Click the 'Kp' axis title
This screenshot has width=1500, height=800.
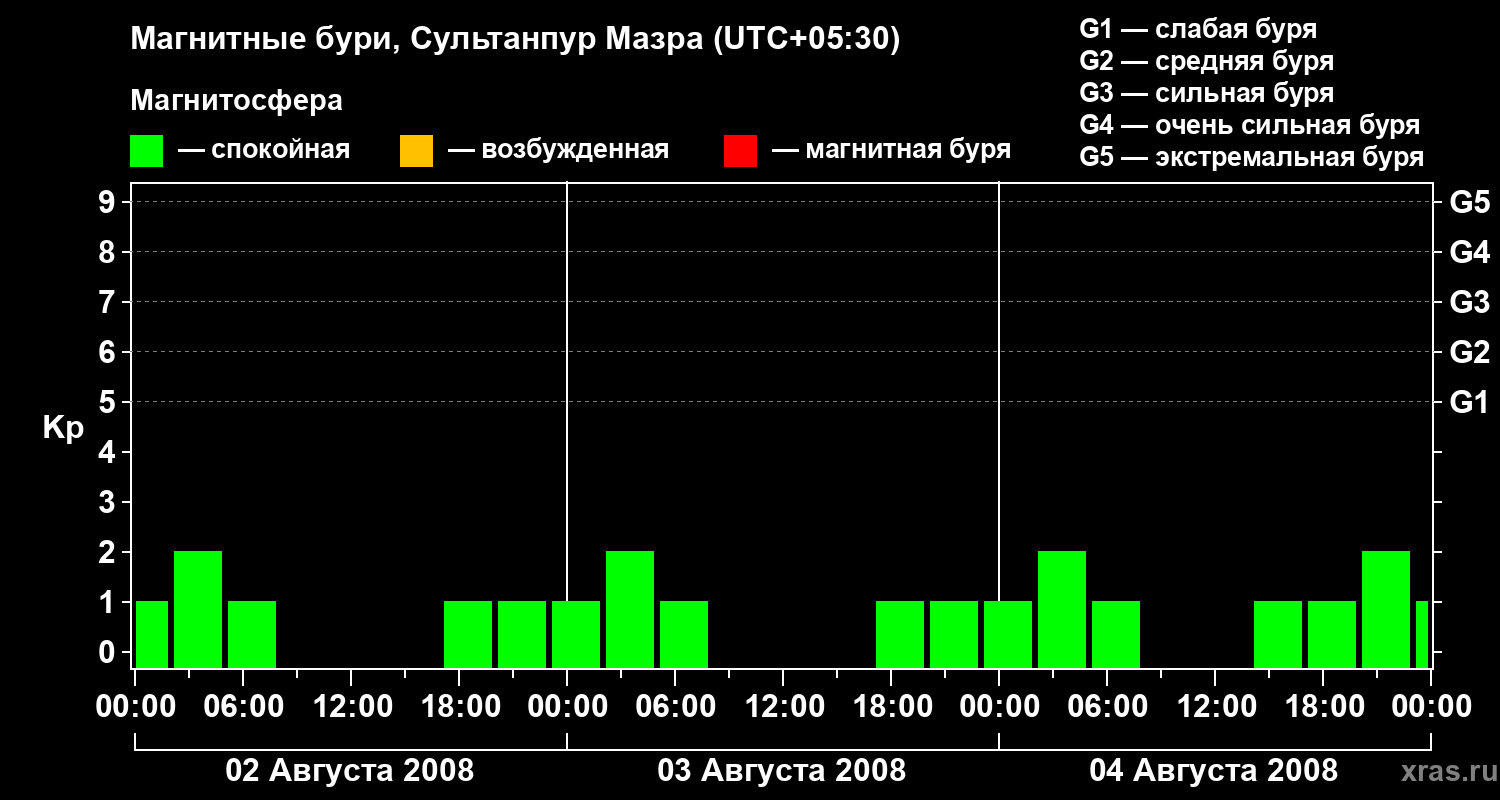[63, 428]
